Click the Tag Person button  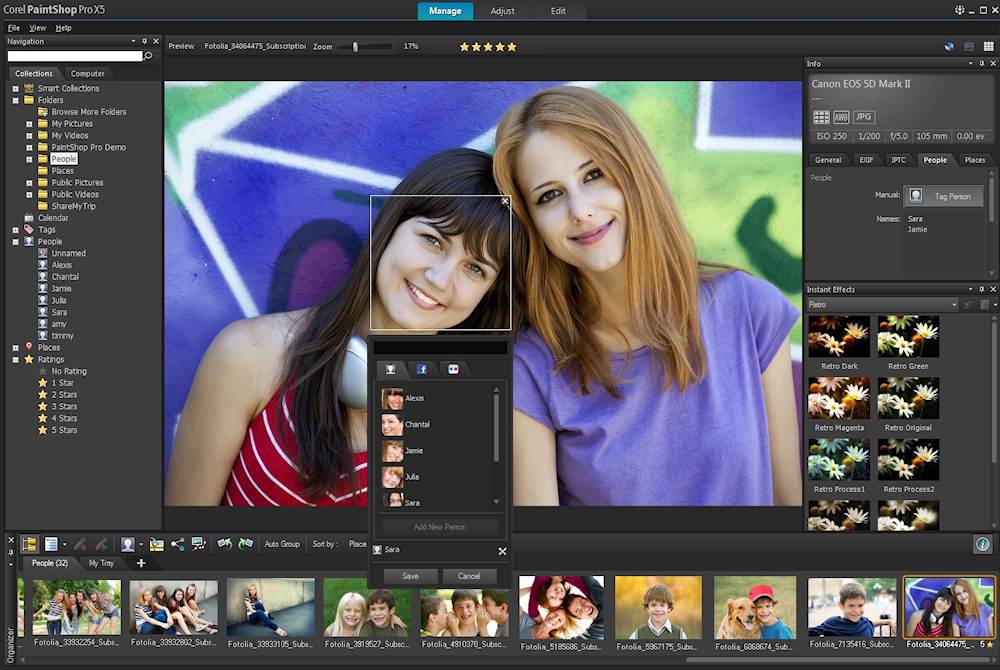coord(942,196)
